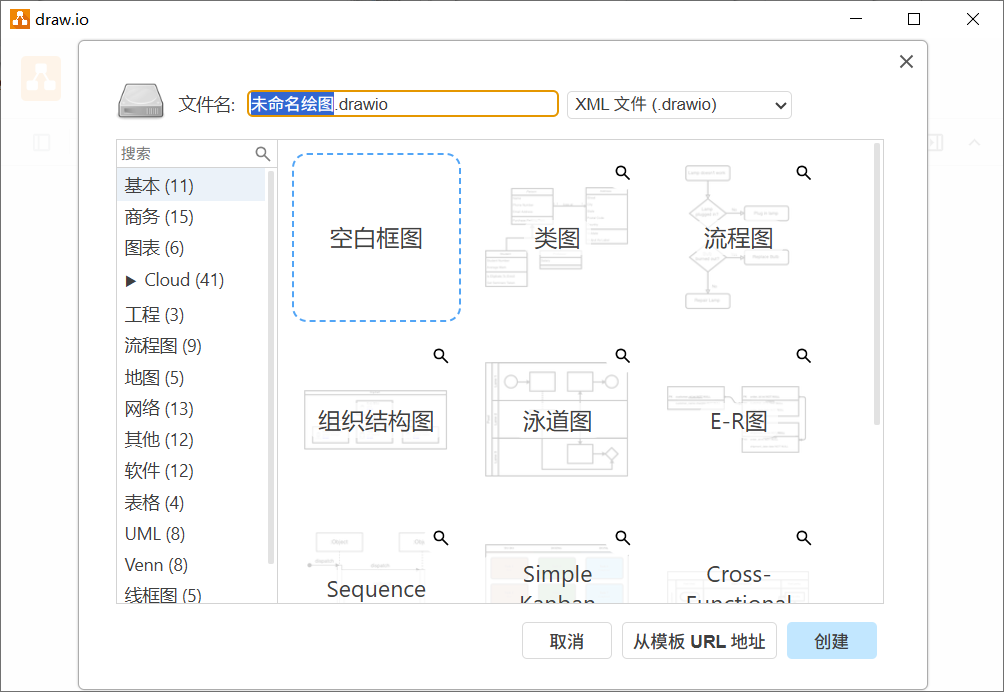The image size is (1004, 692).
Task: Click the file name input field
Action: tap(402, 104)
